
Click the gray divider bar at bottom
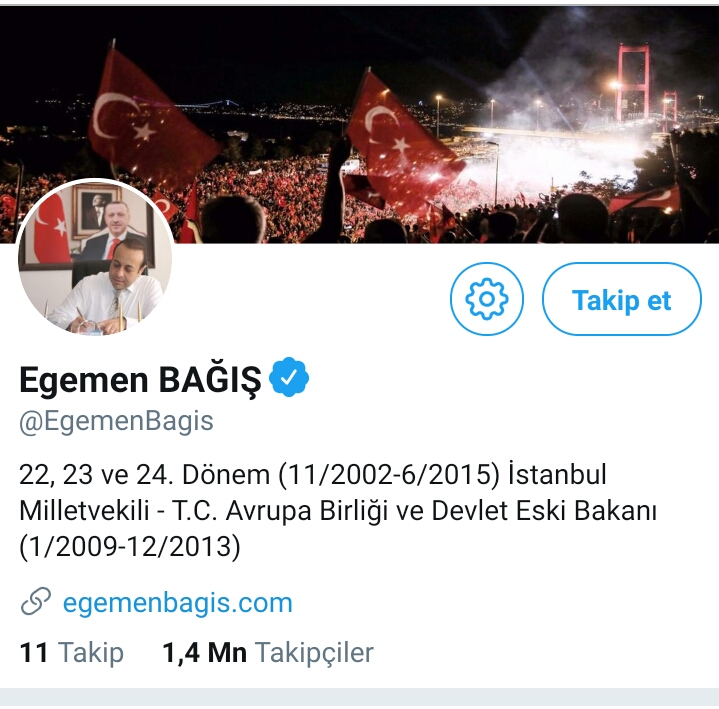pyautogui.click(x=360, y=697)
